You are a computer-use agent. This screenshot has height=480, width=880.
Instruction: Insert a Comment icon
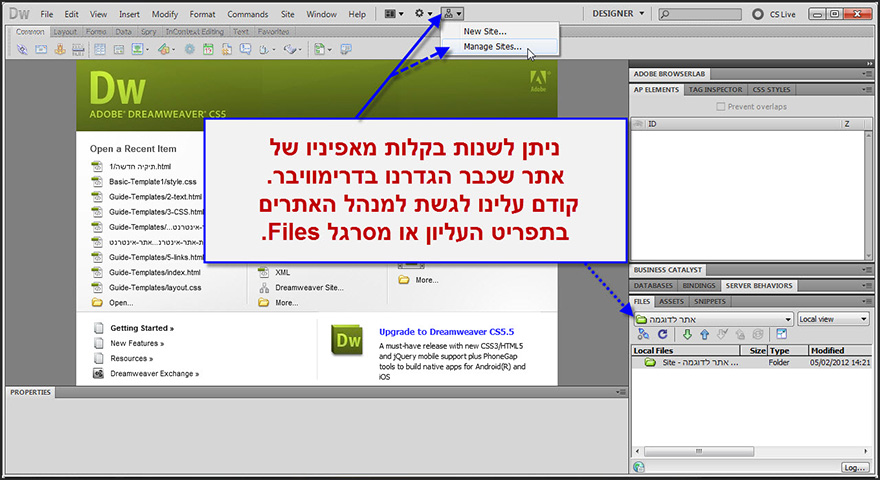(x=245, y=49)
